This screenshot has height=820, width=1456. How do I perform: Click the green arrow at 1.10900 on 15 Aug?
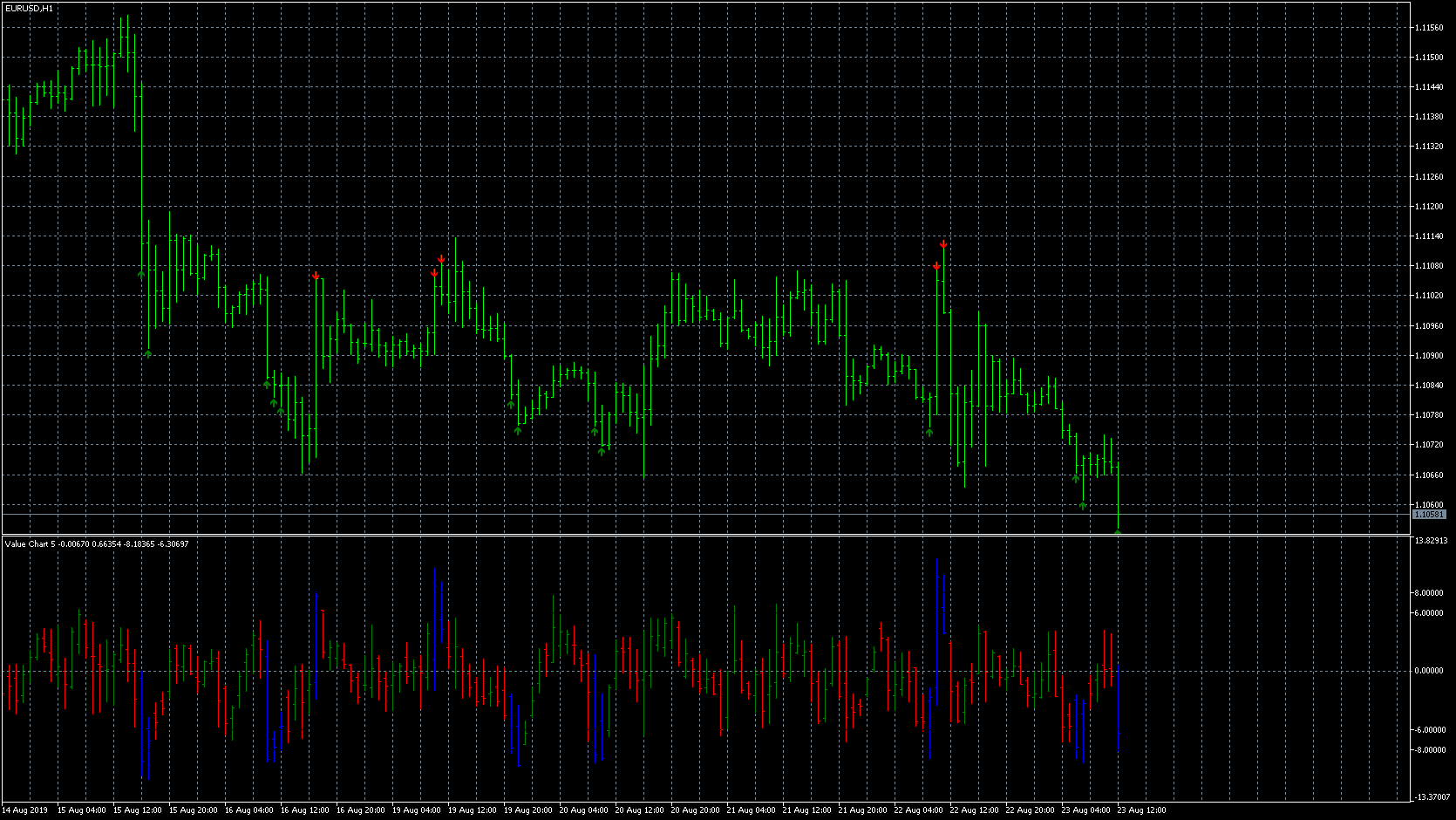(148, 353)
